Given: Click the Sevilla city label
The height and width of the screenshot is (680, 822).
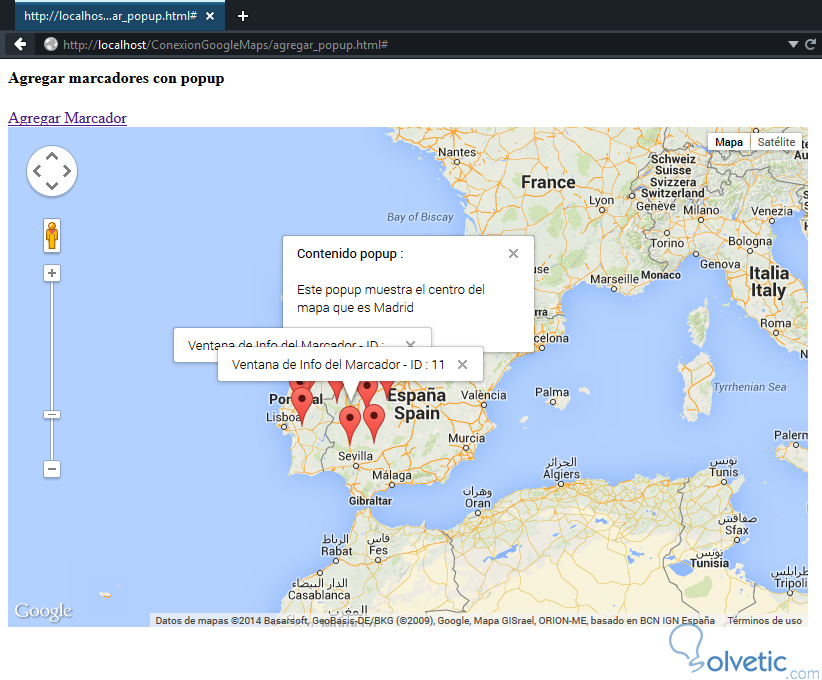Looking at the screenshot, I should coord(355,456).
